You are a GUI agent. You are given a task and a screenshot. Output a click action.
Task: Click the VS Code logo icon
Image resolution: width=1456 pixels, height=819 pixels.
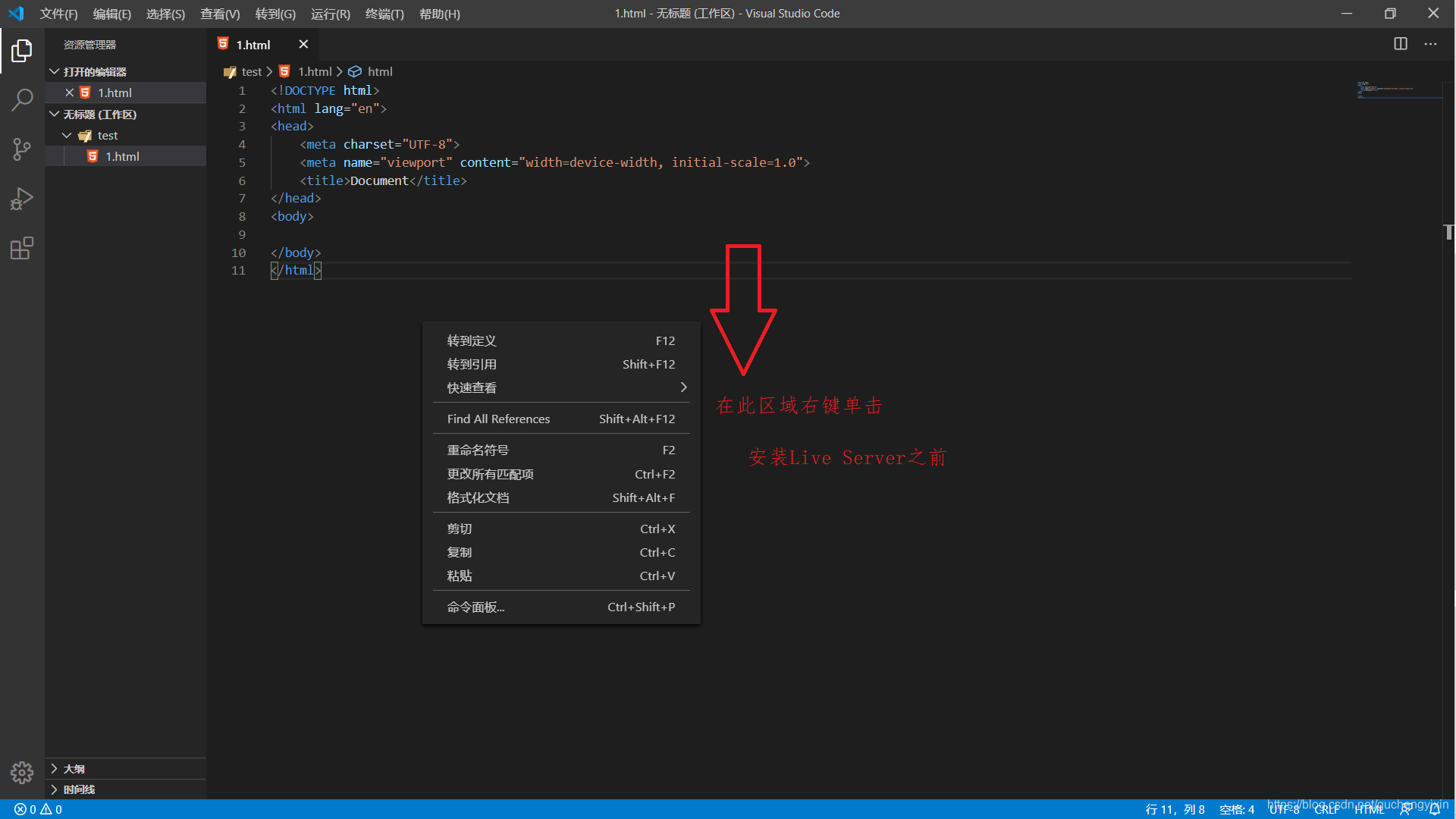[x=16, y=14]
